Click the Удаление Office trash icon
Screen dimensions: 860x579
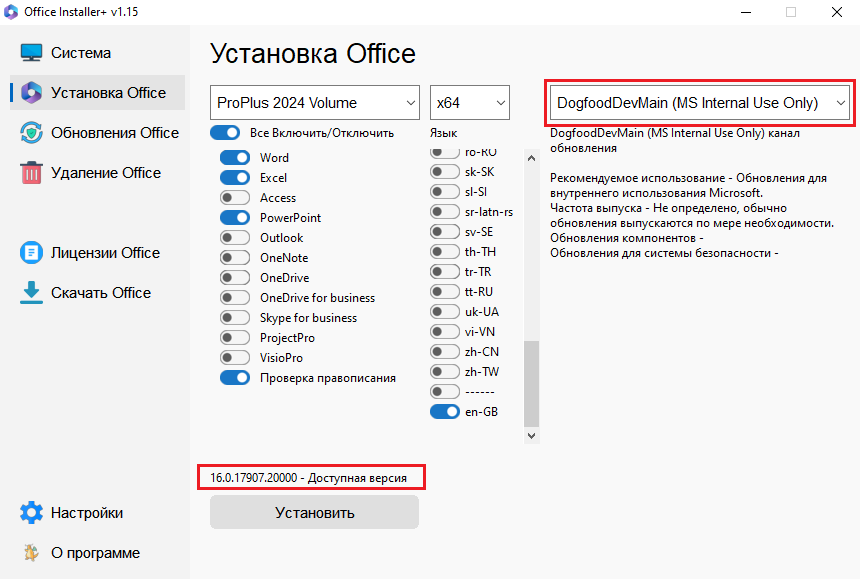(31, 173)
